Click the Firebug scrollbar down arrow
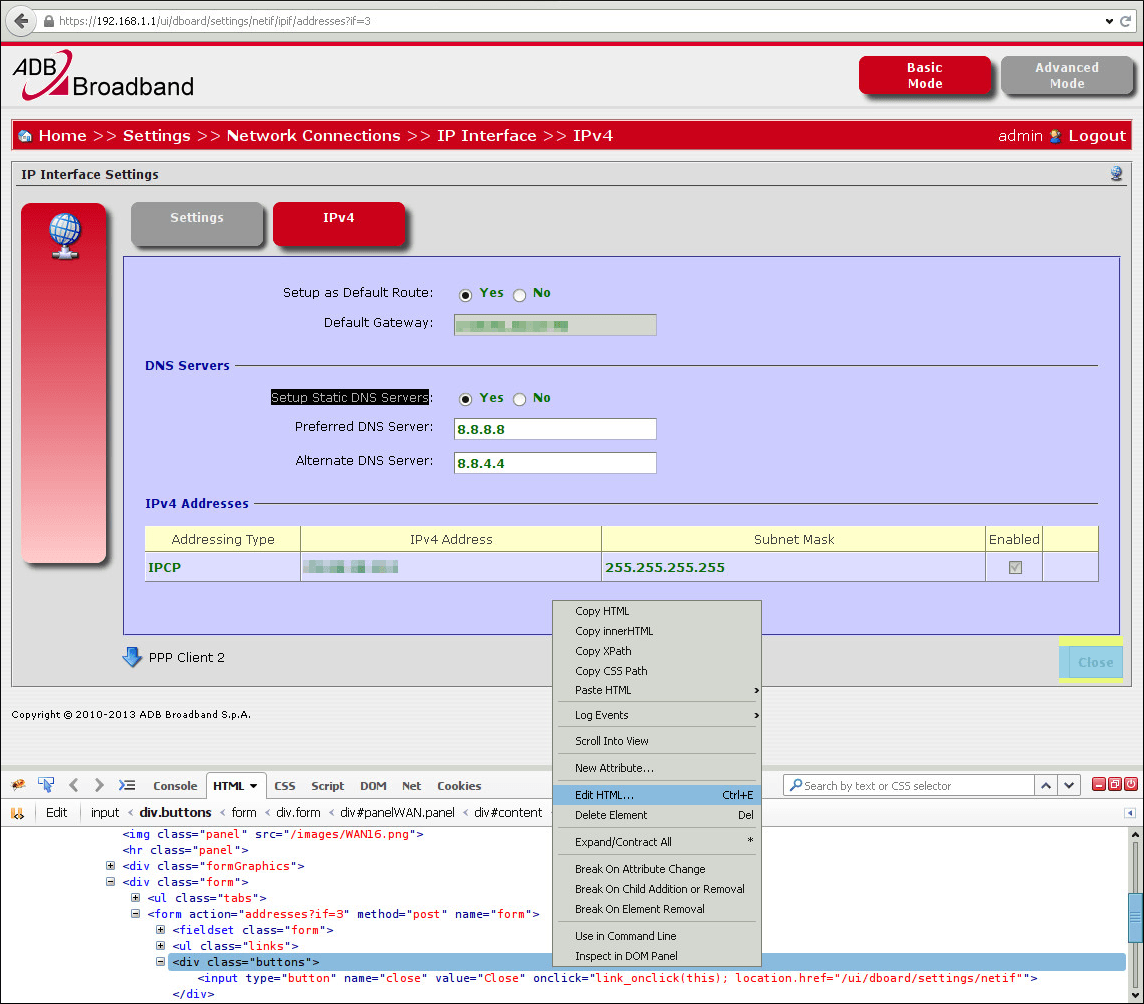This screenshot has height=1004, width=1144. point(1135,995)
